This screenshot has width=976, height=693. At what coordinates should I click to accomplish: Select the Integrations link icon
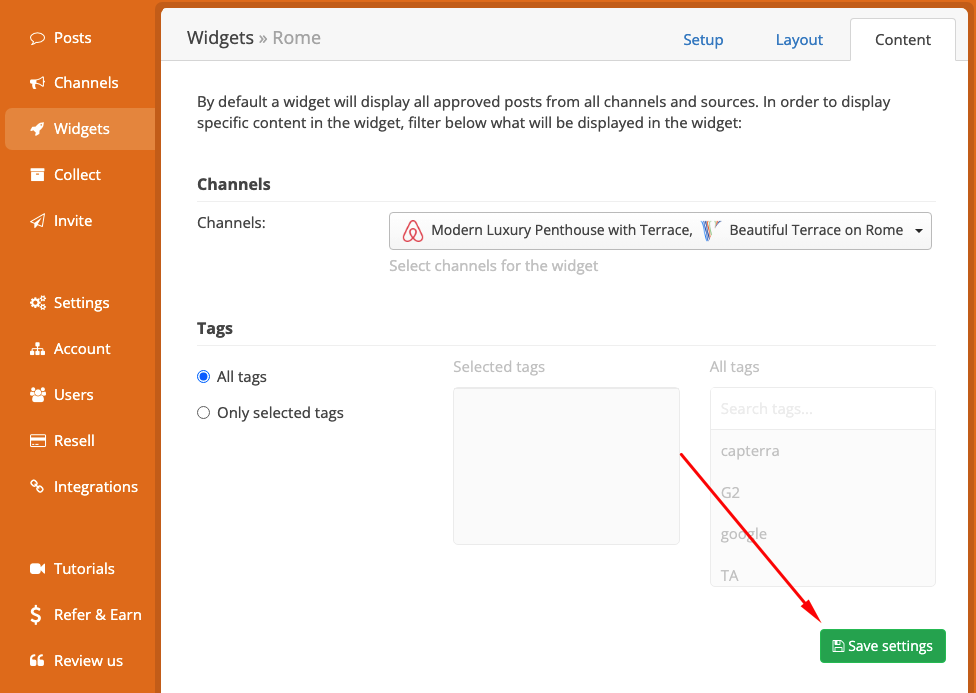point(37,486)
